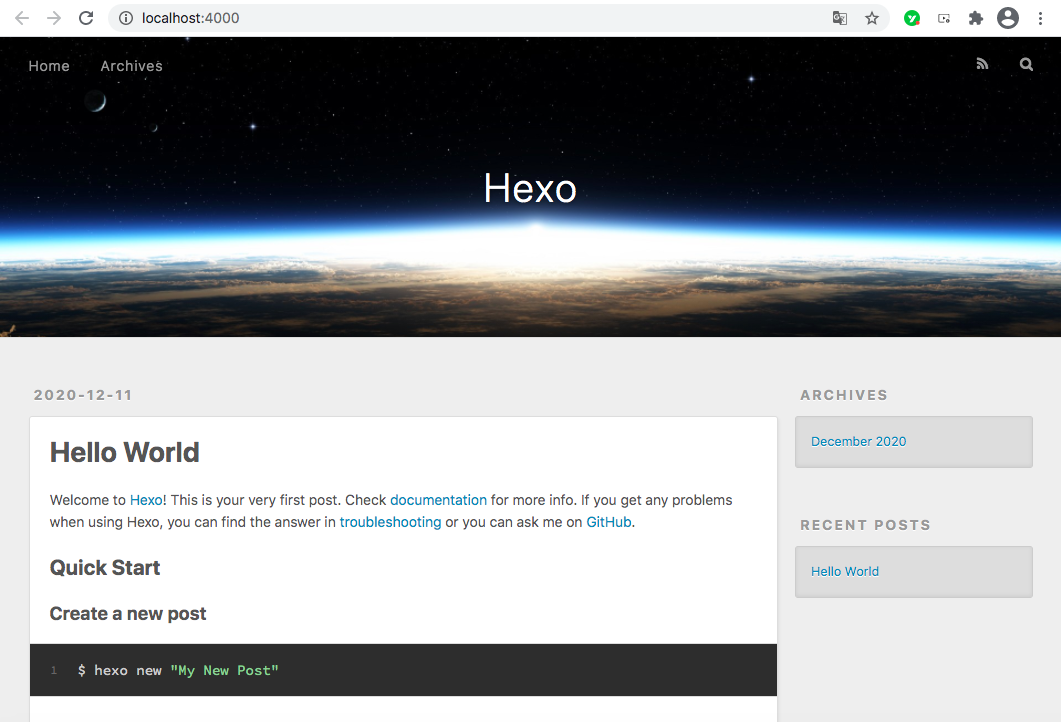Open the Archives nav item
The image size is (1061, 722).
click(x=131, y=66)
